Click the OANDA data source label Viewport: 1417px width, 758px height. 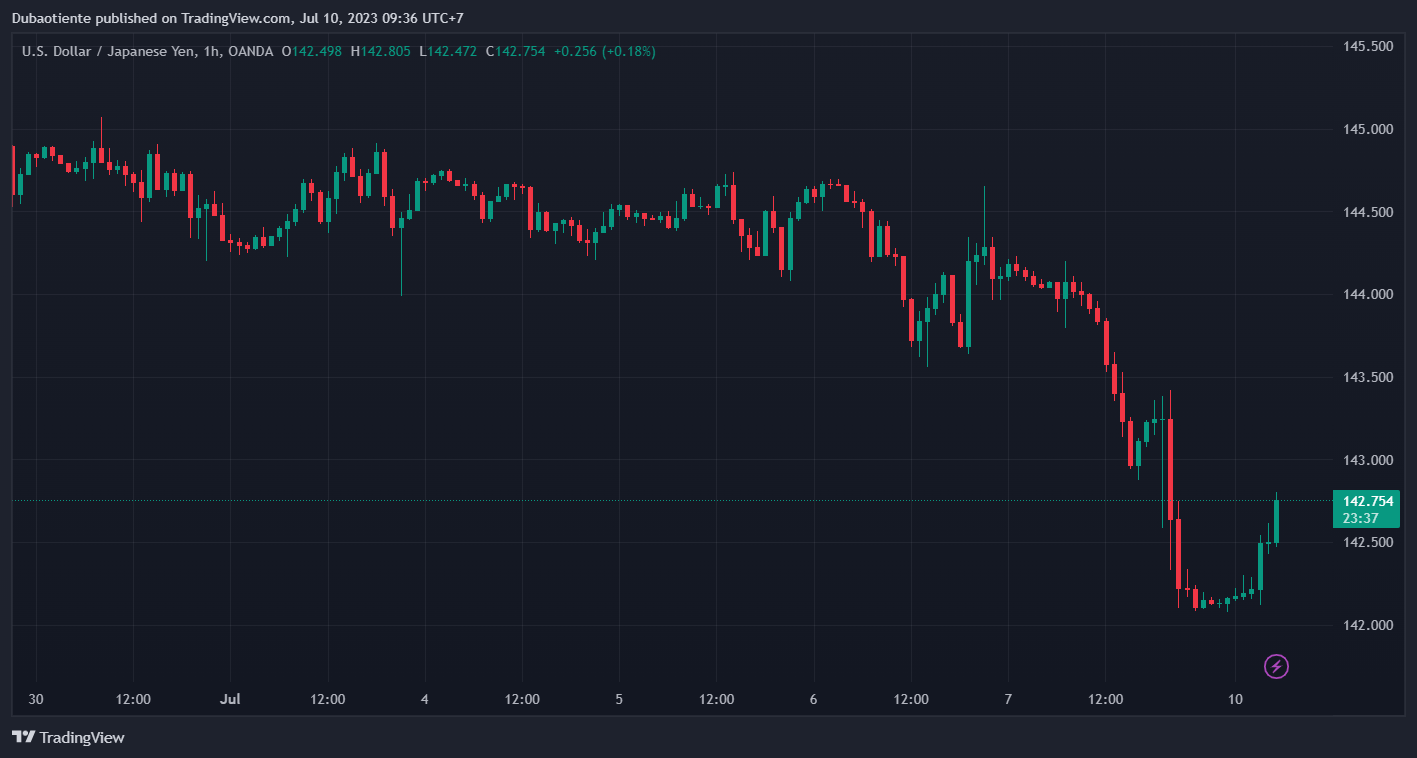250,51
